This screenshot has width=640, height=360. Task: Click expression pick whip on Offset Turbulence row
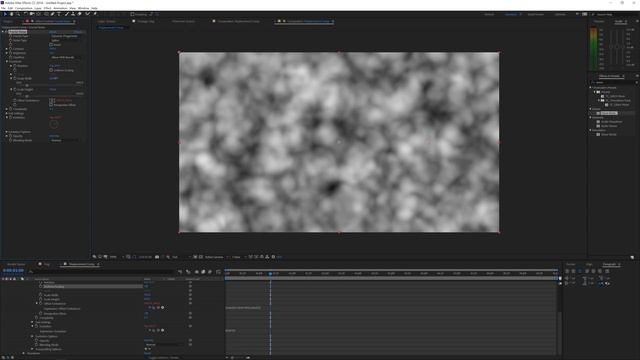(x=158, y=307)
